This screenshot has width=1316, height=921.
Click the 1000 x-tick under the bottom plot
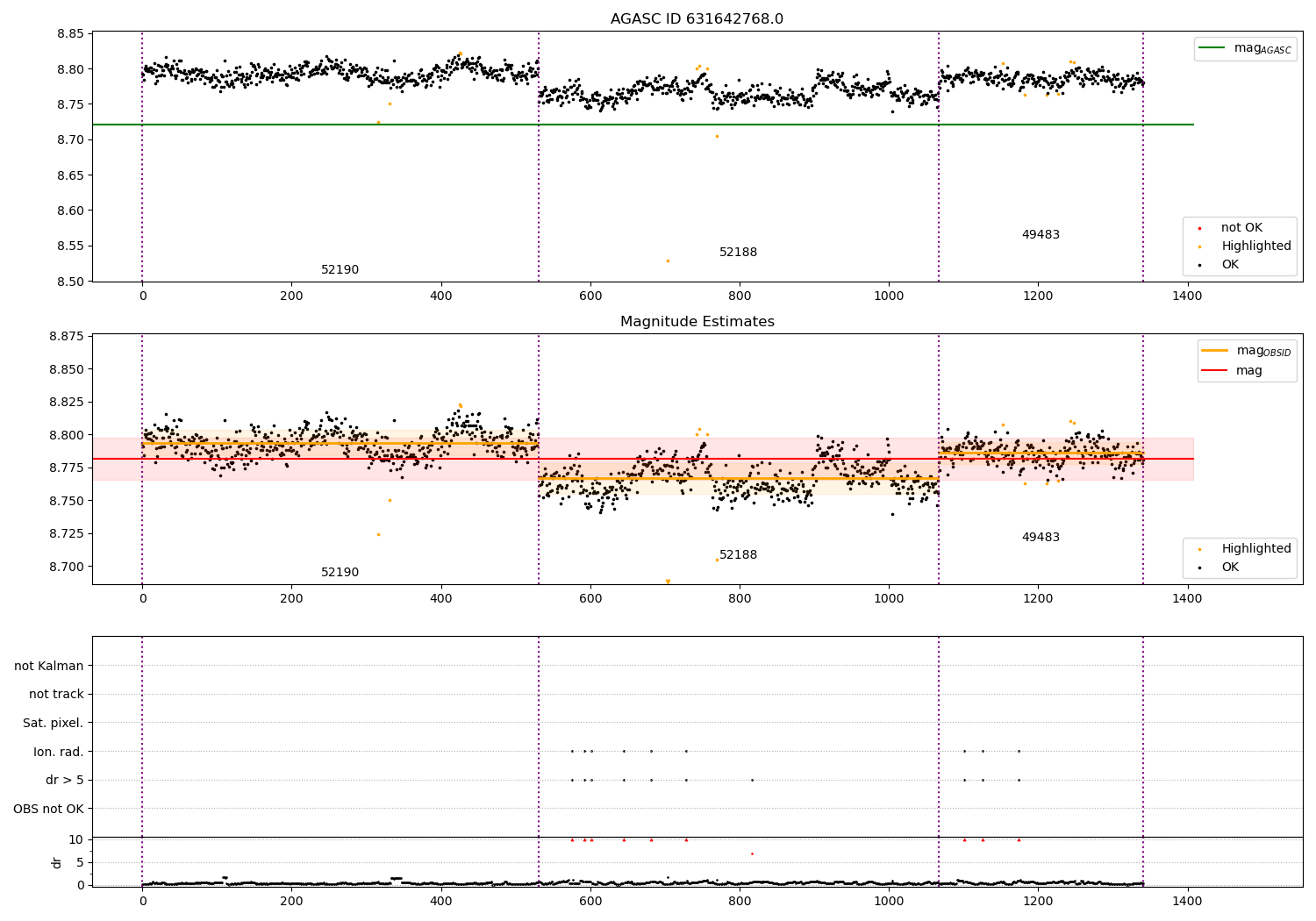coord(889,901)
